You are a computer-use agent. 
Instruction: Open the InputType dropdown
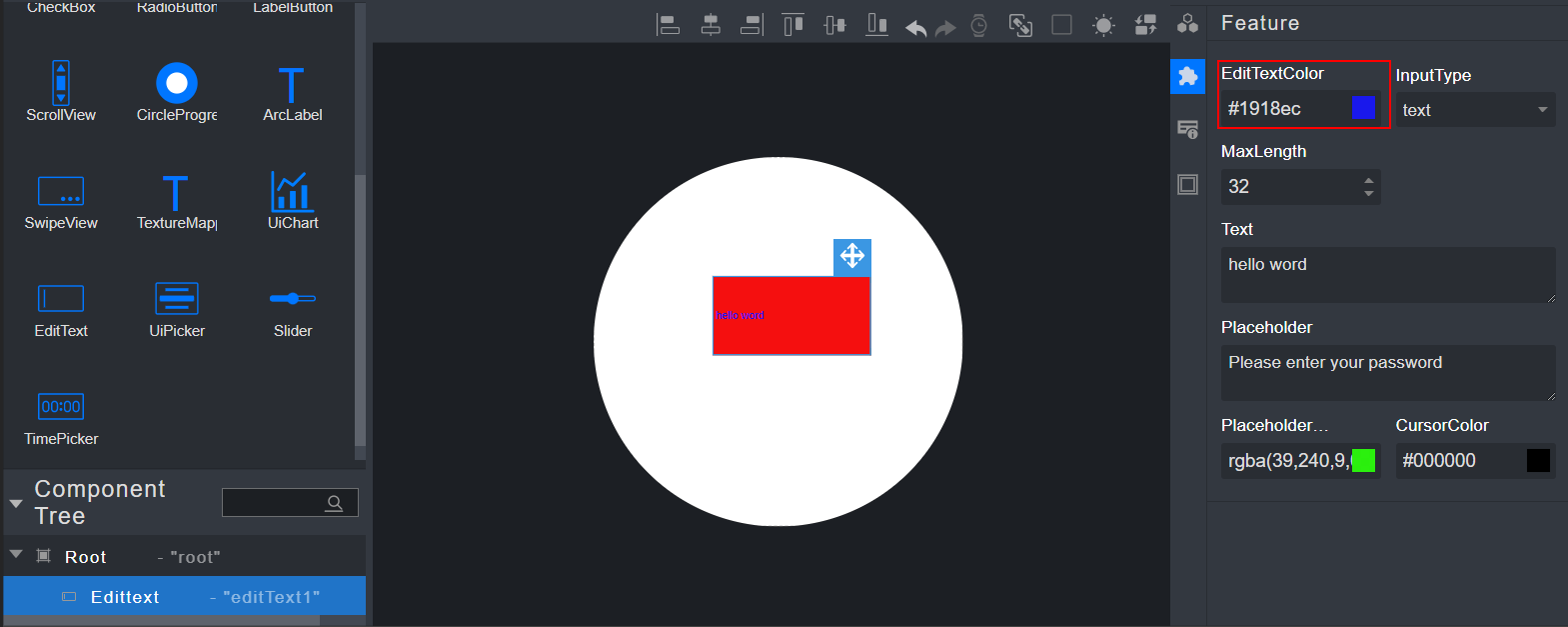(1474, 110)
